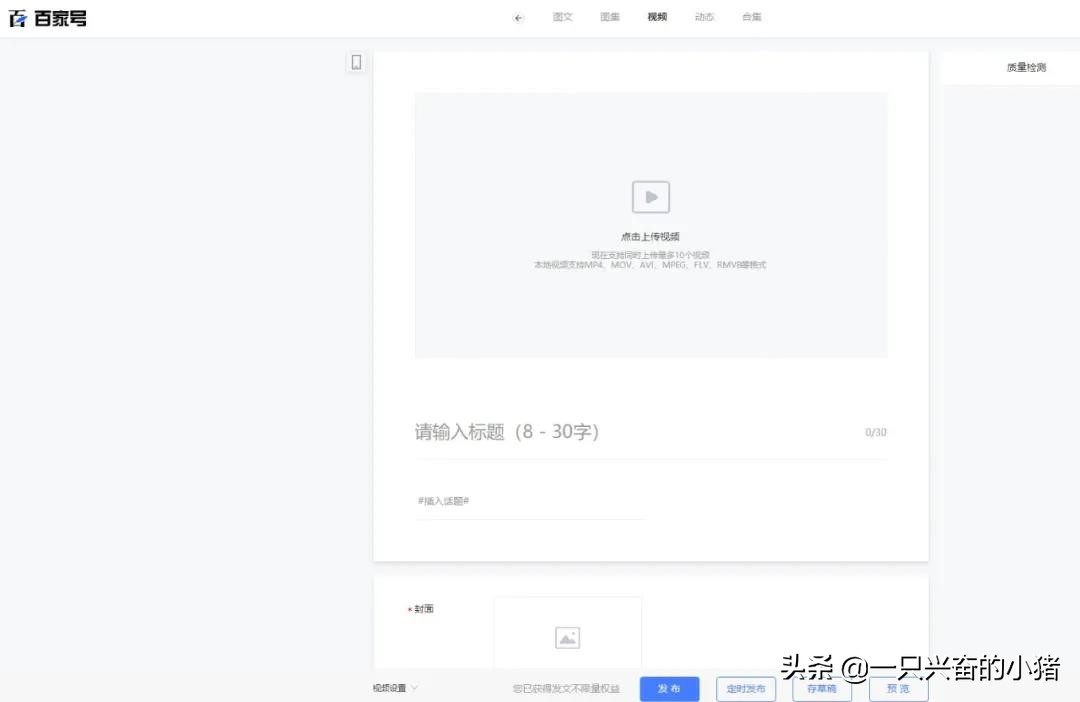Select the 视频 tab
1080x702 pixels.
656,17
